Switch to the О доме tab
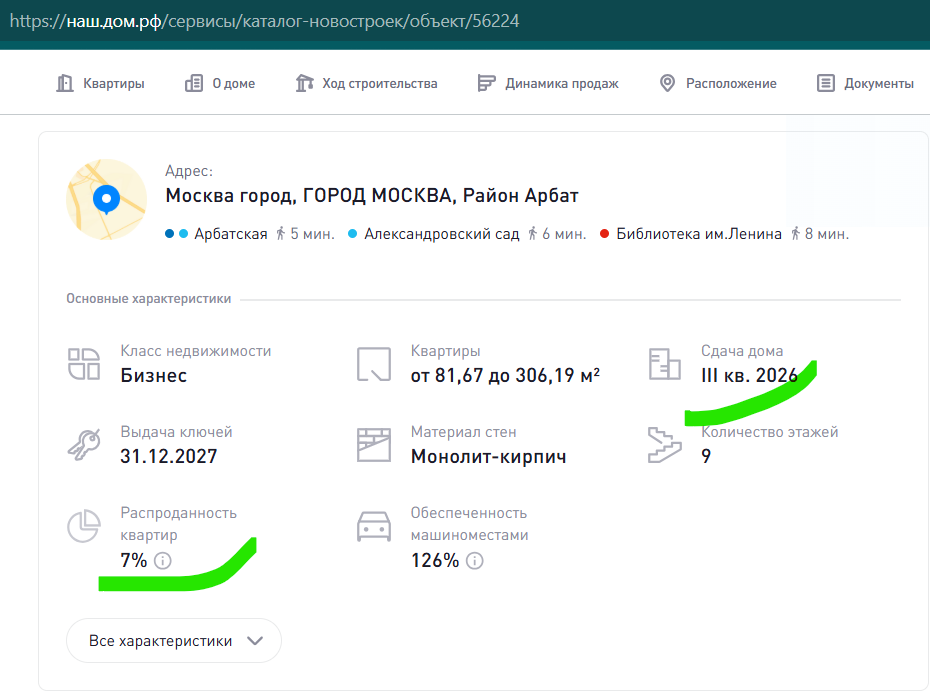This screenshot has width=930, height=695. [220, 84]
